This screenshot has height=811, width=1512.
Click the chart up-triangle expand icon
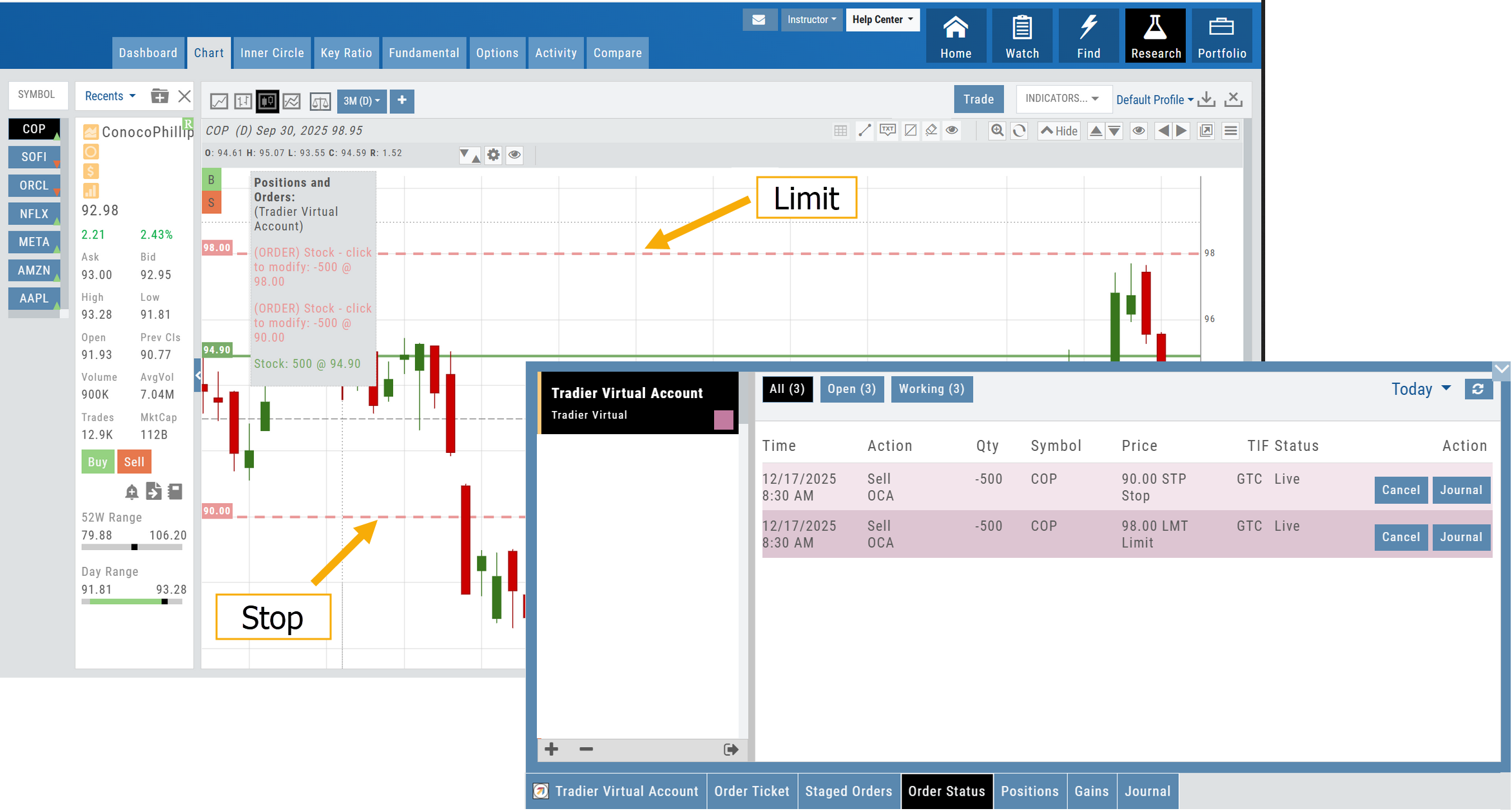(1096, 131)
